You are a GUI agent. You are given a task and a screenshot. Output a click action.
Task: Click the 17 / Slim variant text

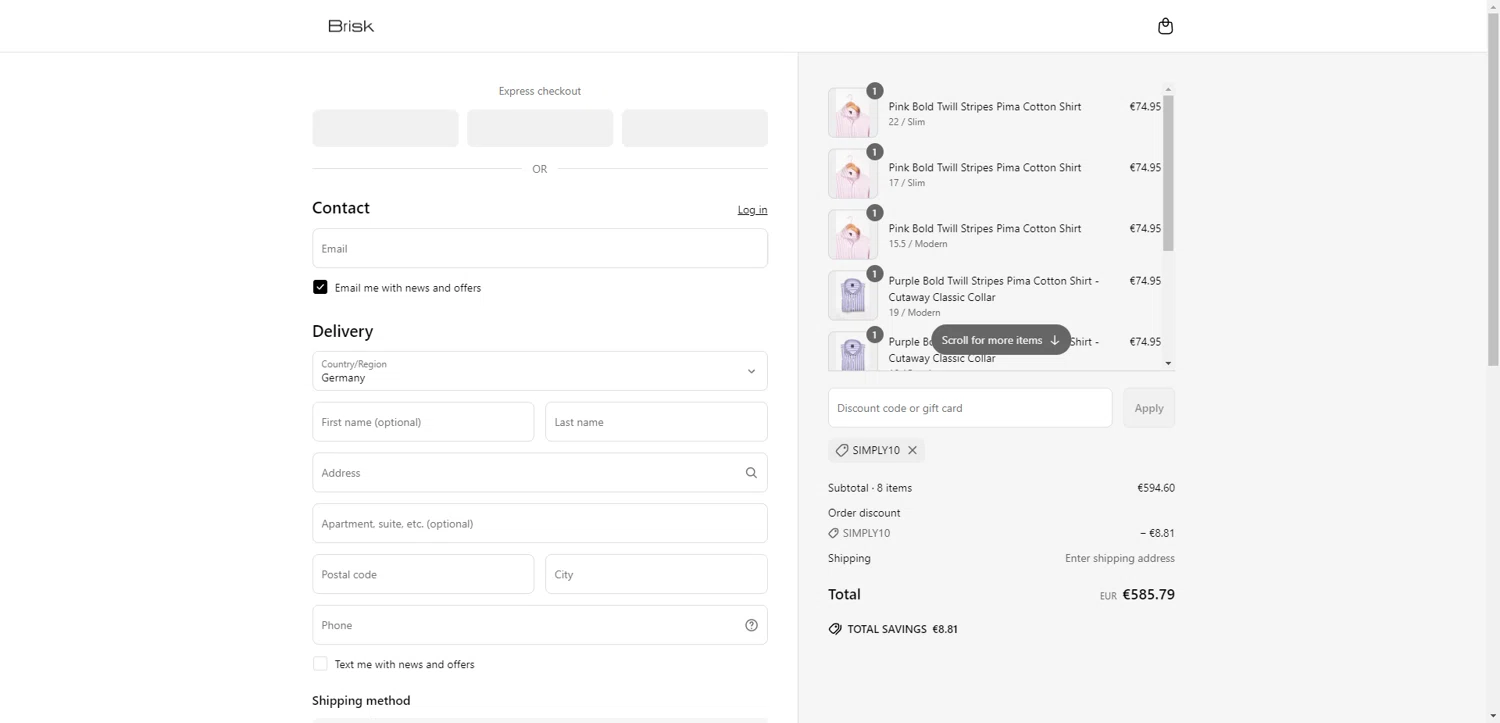[907, 183]
